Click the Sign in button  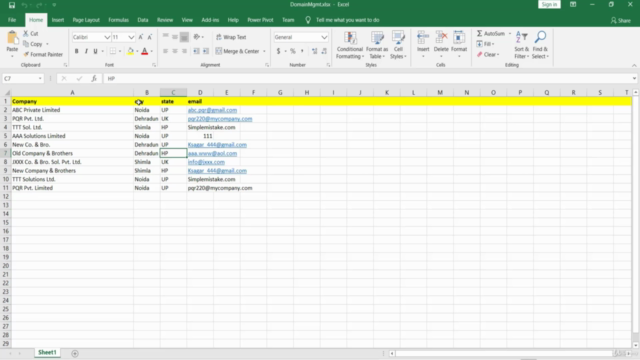point(549,4)
